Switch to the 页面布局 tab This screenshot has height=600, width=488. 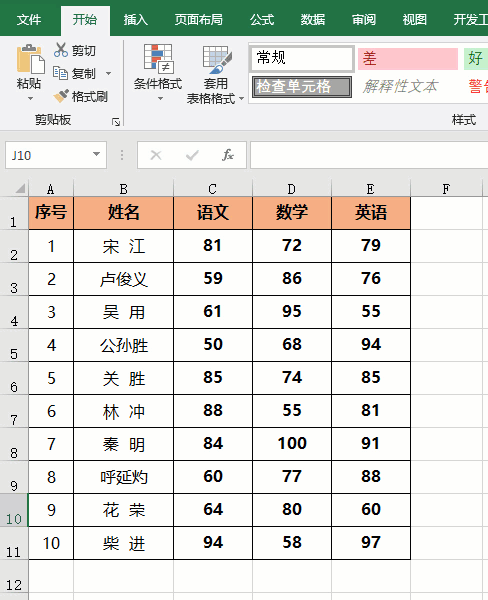(x=199, y=19)
